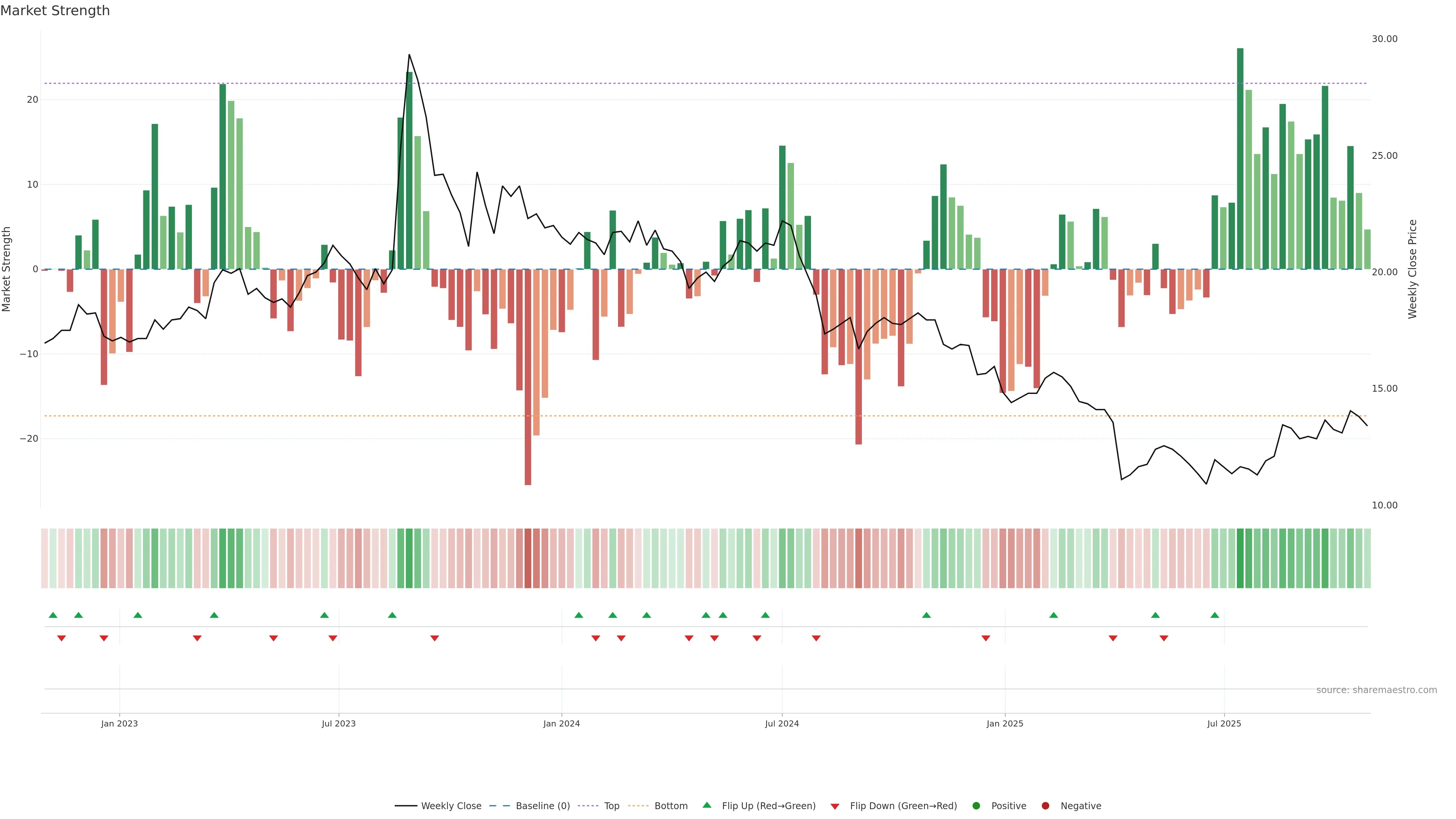Image resolution: width=1456 pixels, height=819 pixels.
Task: Click the darkest red cell in heatmap strip
Action: click(x=528, y=559)
